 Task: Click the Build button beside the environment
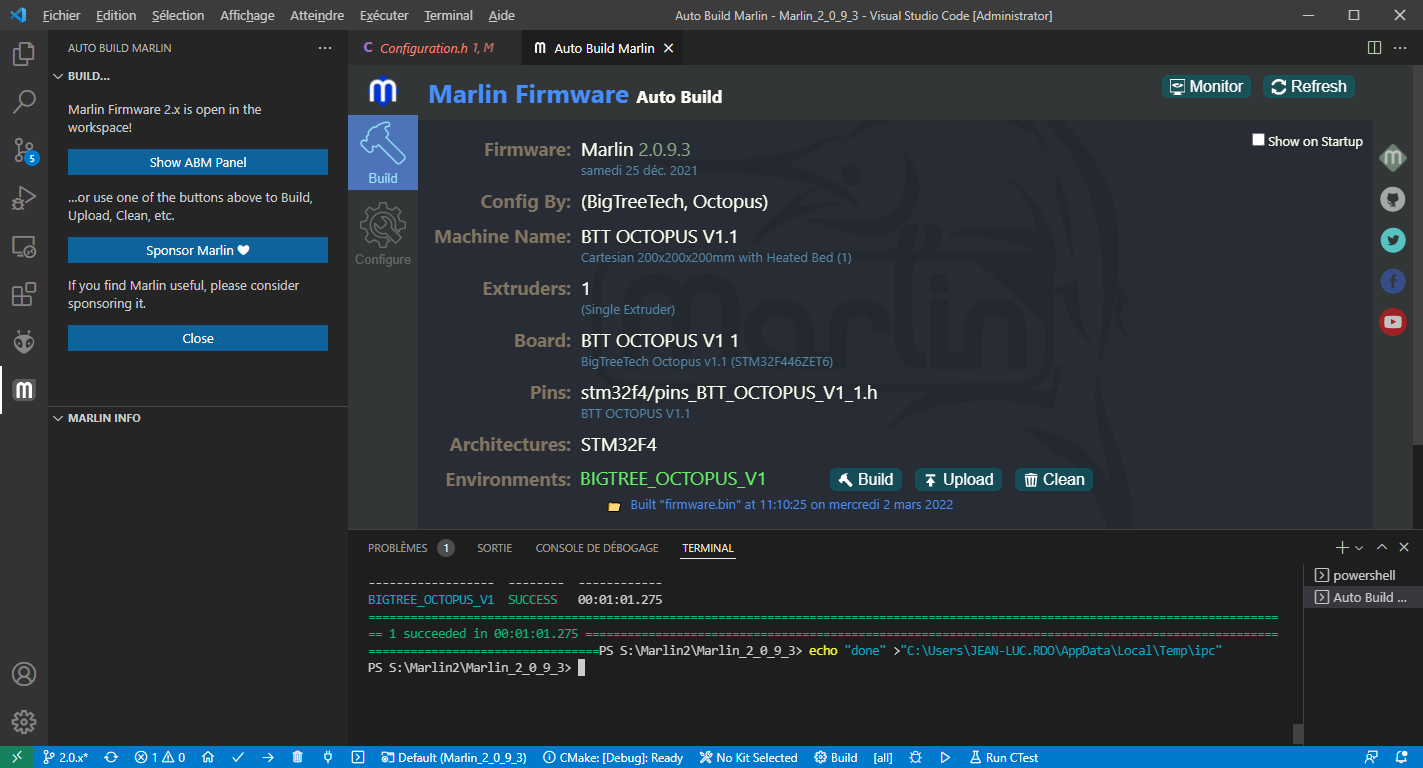point(866,480)
